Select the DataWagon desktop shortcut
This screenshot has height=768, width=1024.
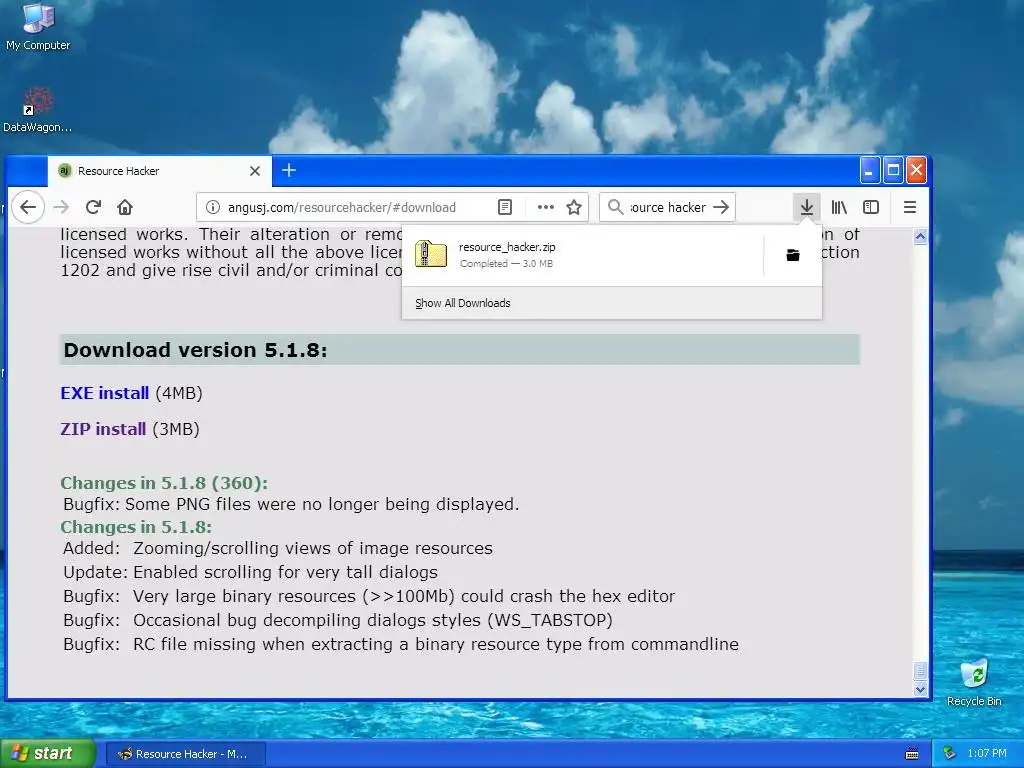tap(37, 110)
